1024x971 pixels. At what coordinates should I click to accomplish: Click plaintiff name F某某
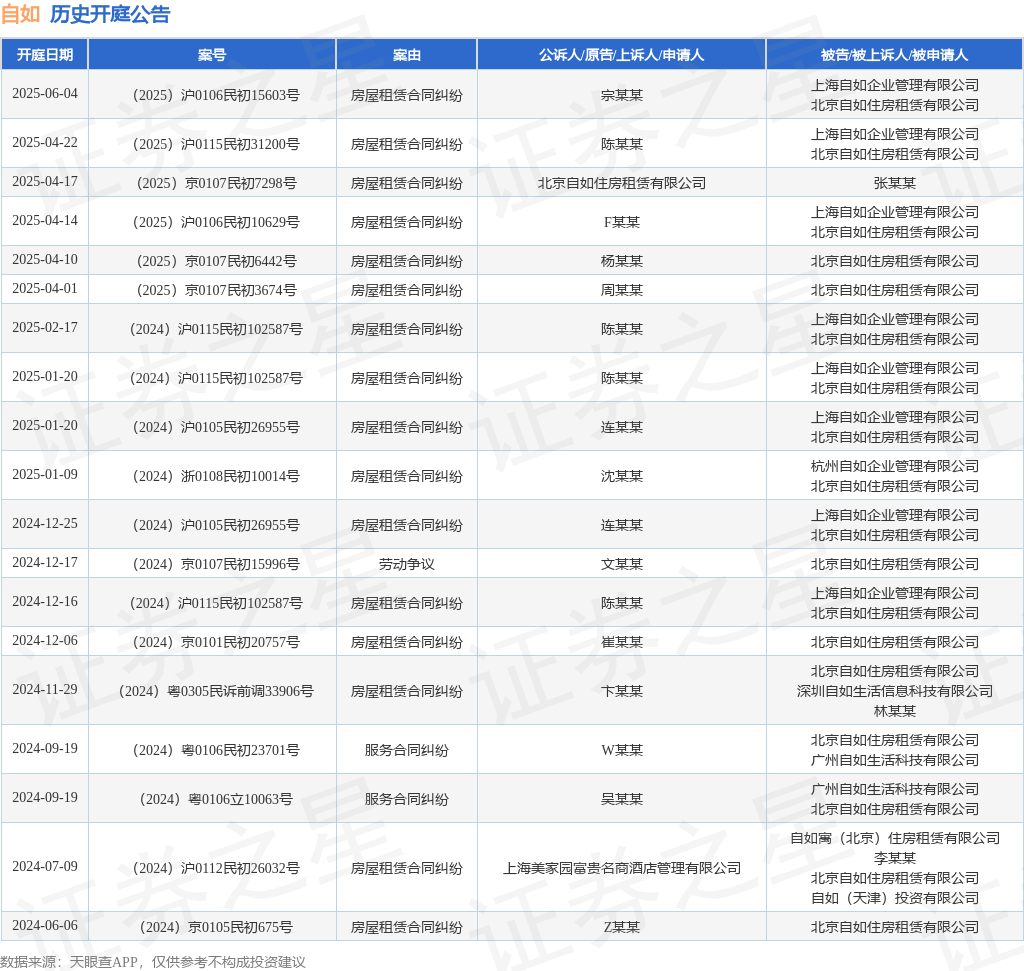click(622, 223)
